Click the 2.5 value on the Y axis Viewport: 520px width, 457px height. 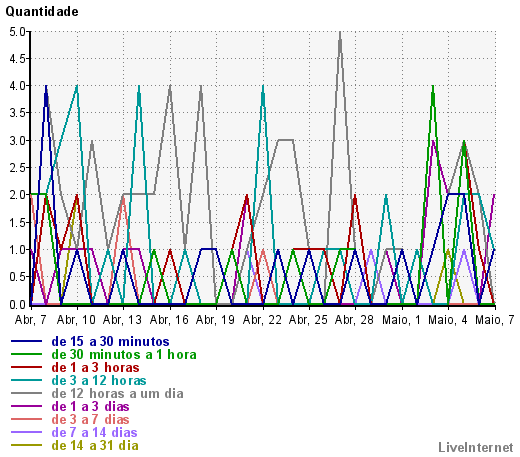(x=17, y=168)
